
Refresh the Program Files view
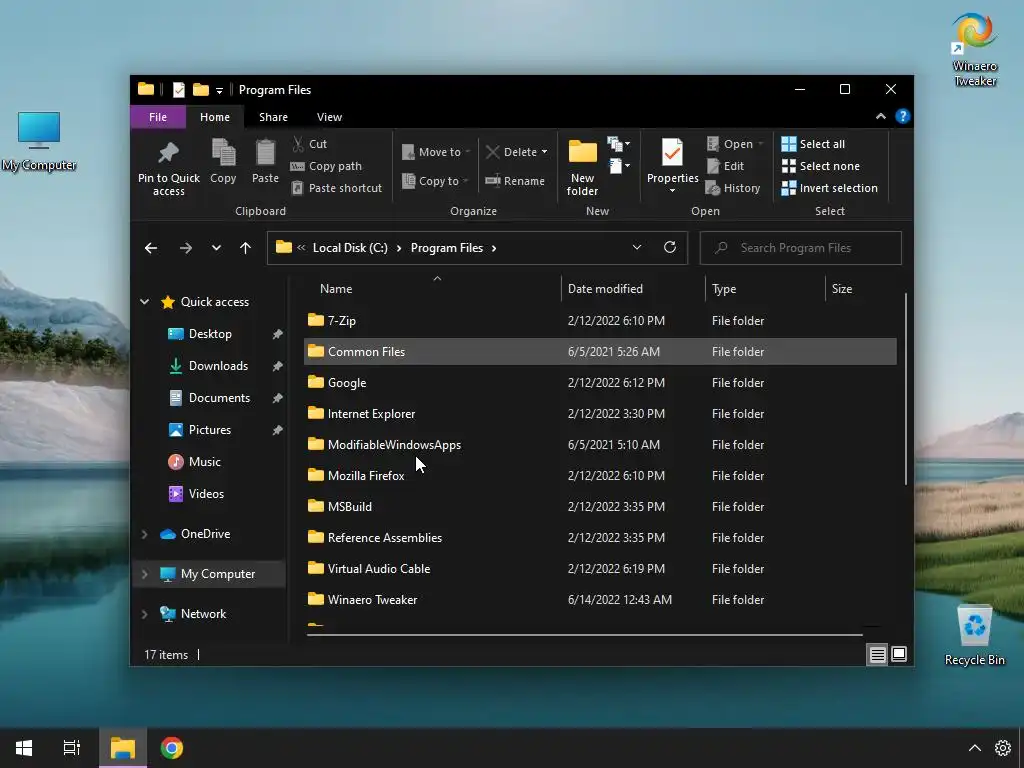[669, 248]
